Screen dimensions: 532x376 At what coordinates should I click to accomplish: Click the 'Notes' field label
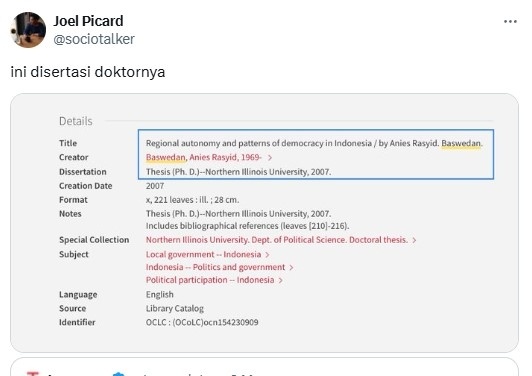point(70,214)
